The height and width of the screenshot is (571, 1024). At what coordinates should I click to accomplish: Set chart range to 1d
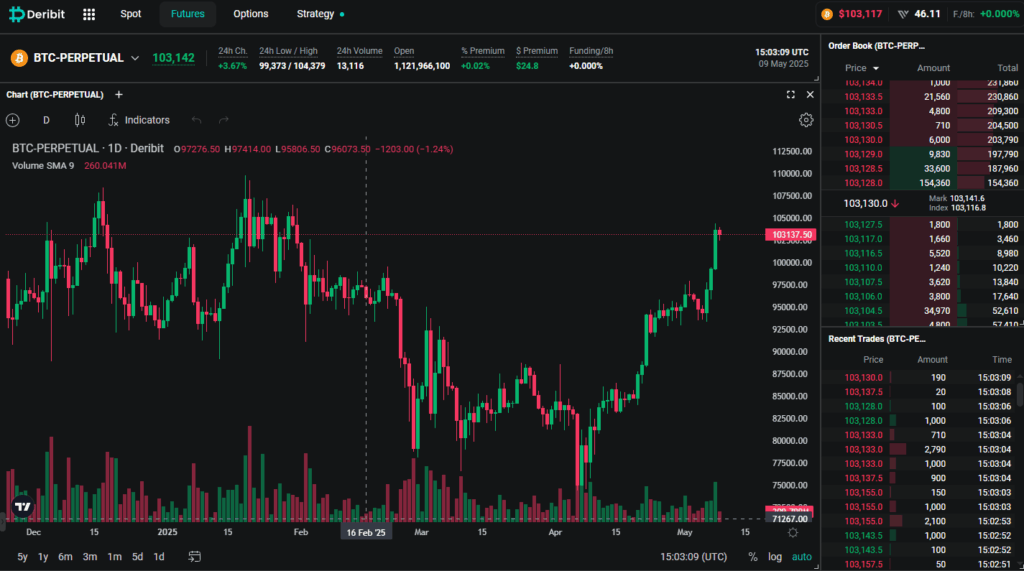pyautogui.click(x=159, y=557)
